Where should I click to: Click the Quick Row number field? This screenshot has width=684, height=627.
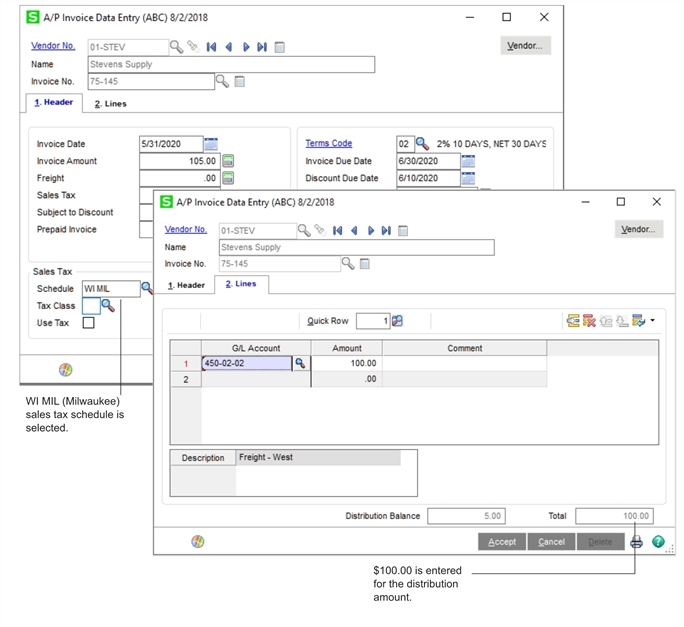(372, 321)
